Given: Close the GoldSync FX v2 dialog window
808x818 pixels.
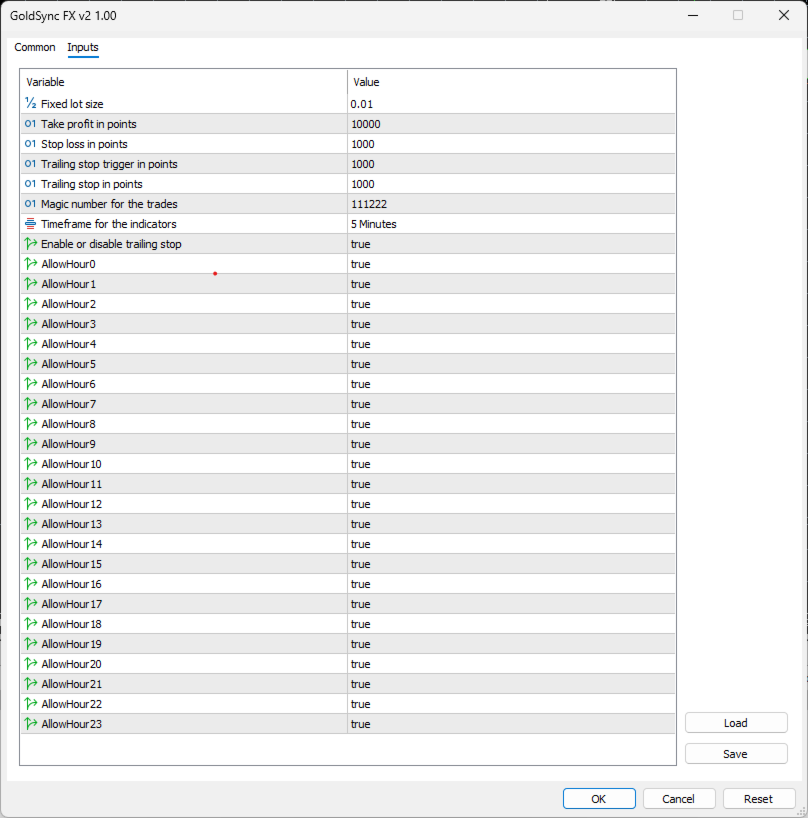Looking at the screenshot, I should coord(783,15).
